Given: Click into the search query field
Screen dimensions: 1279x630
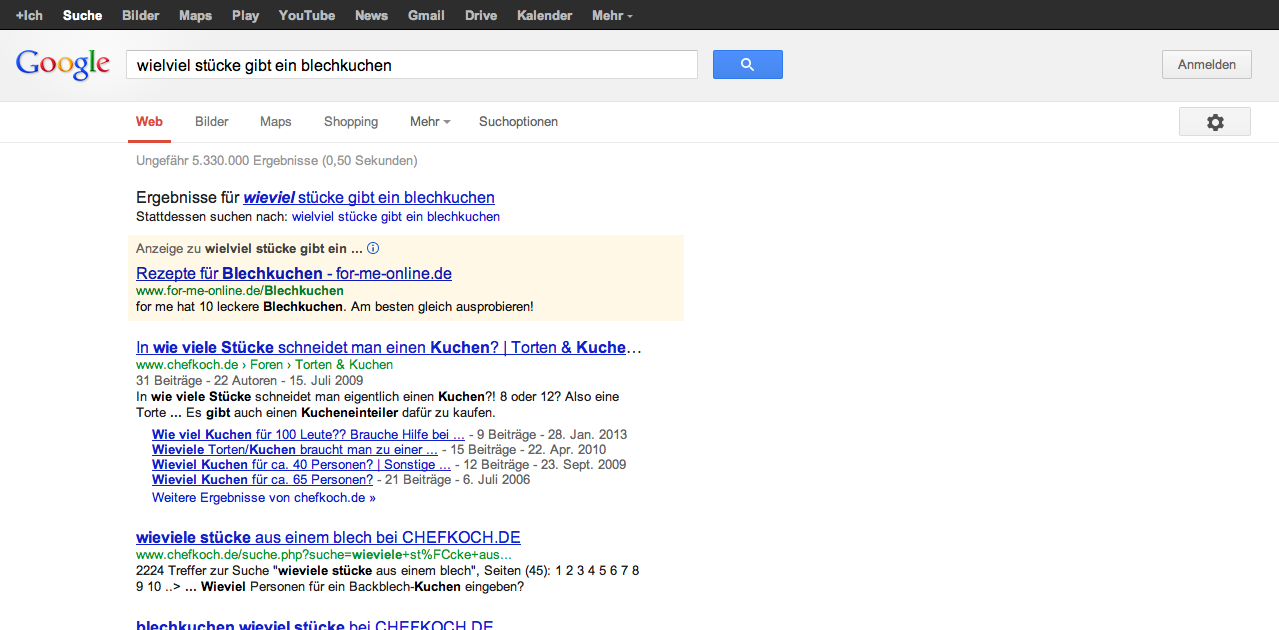Looking at the screenshot, I should point(410,65).
